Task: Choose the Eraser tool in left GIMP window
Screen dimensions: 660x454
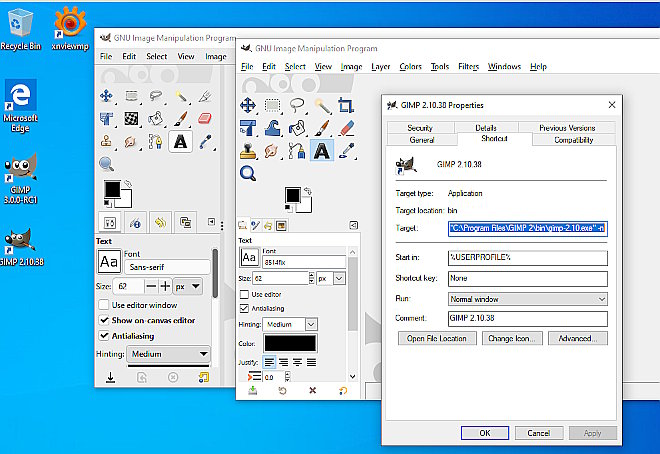Action: (x=205, y=118)
